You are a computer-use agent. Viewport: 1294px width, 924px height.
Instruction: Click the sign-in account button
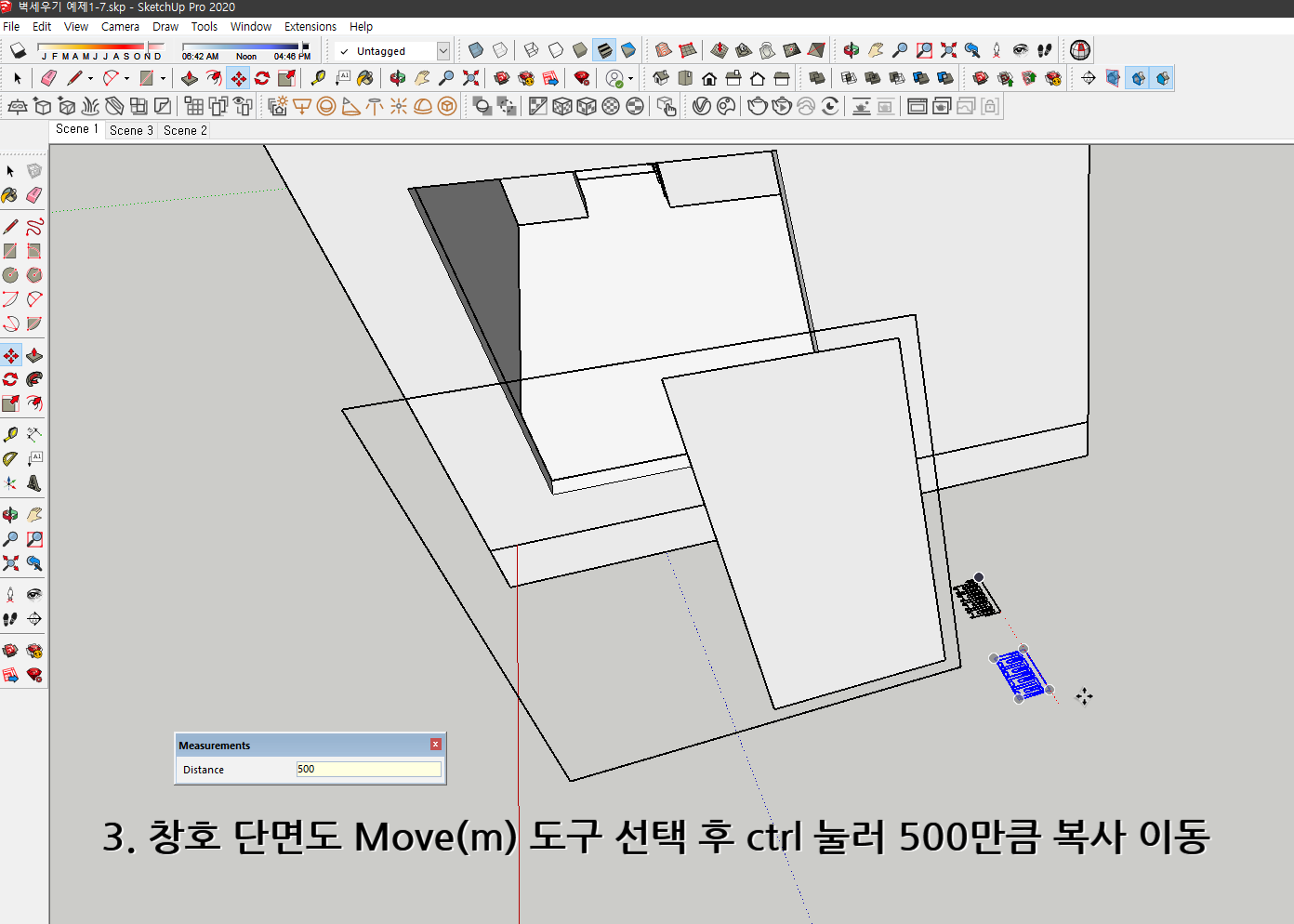[x=614, y=79]
